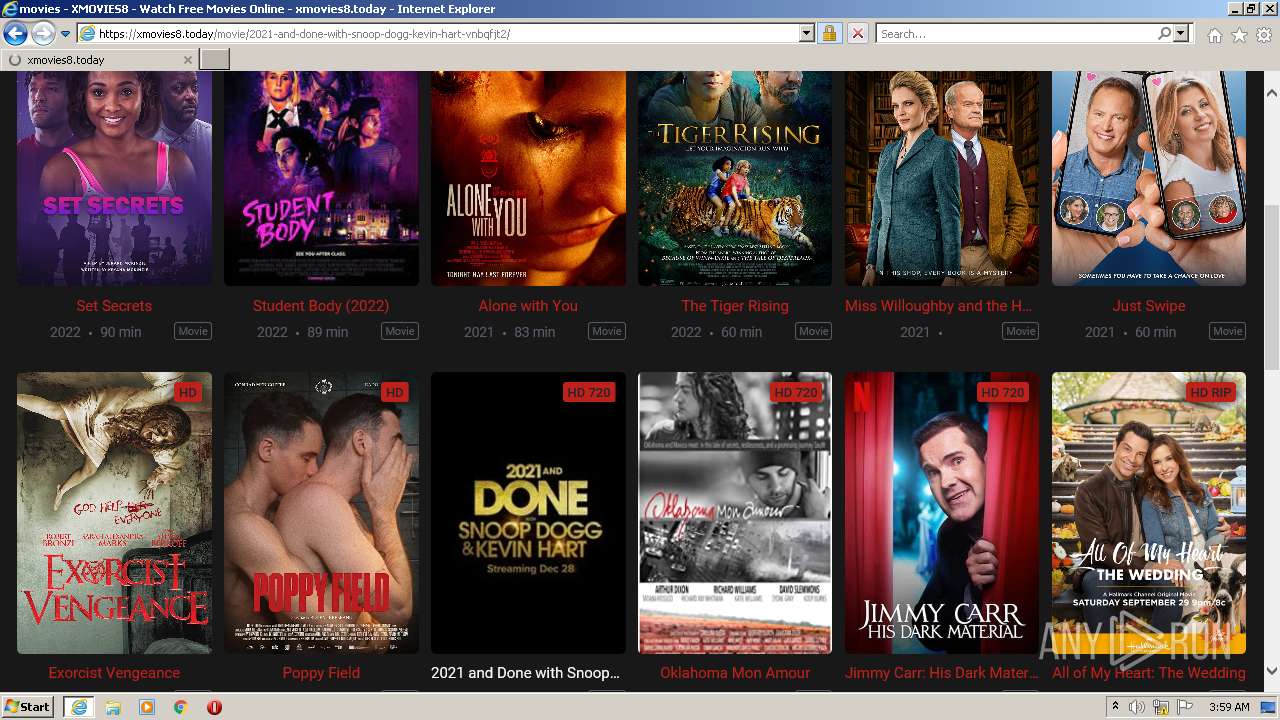
Task: Click the Movie badge under Student Body
Action: coord(400,331)
